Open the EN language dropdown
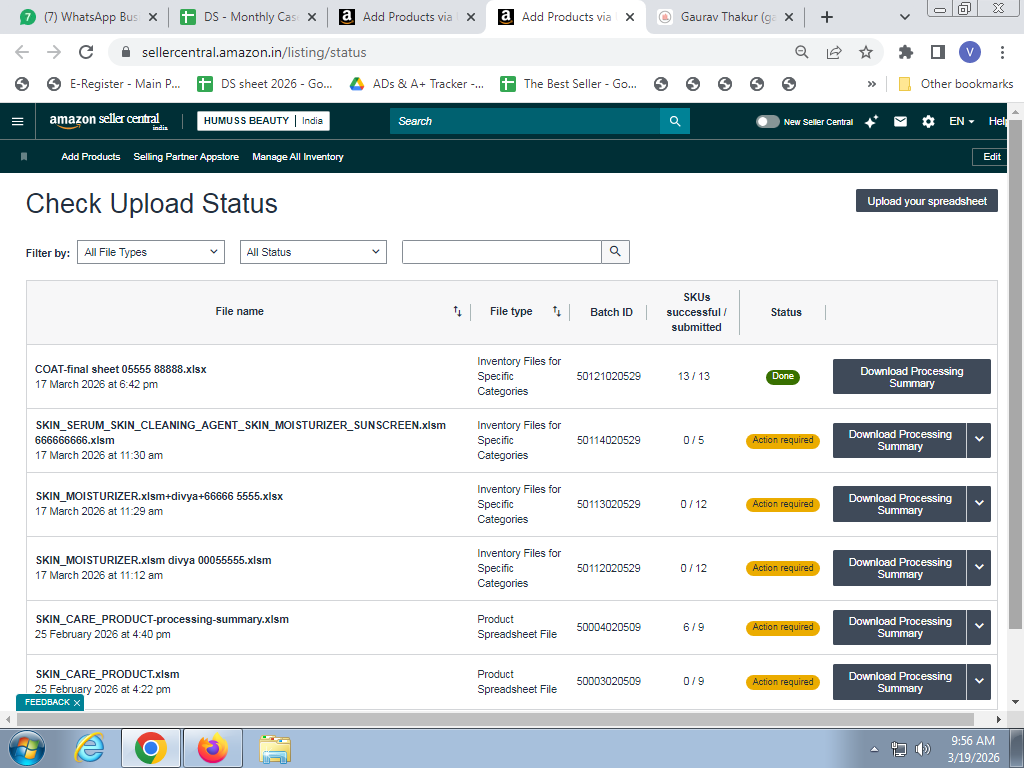 (961, 121)
